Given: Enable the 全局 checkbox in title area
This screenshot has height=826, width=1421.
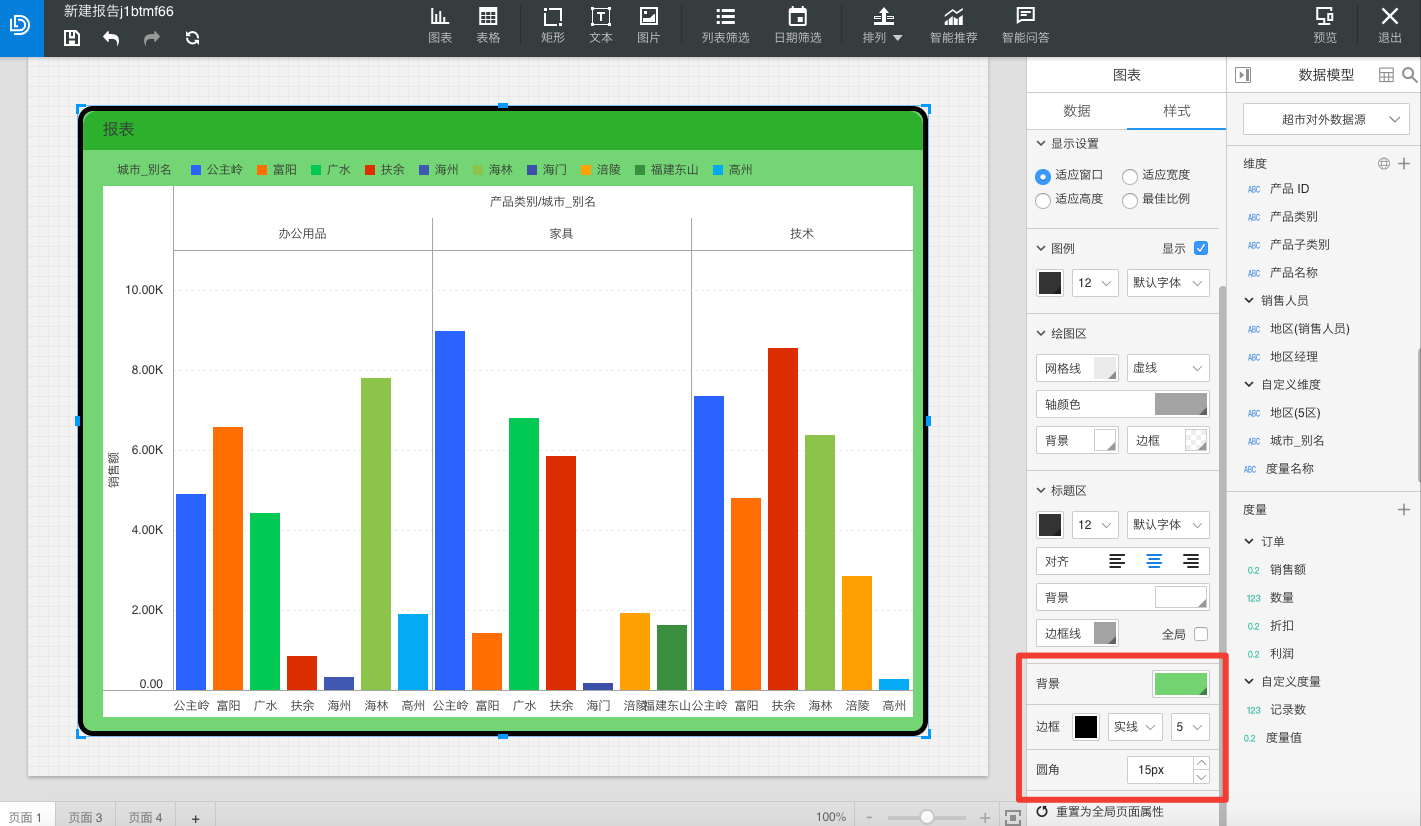Looking at the screenshot, I should click(x=1201, y=634).
